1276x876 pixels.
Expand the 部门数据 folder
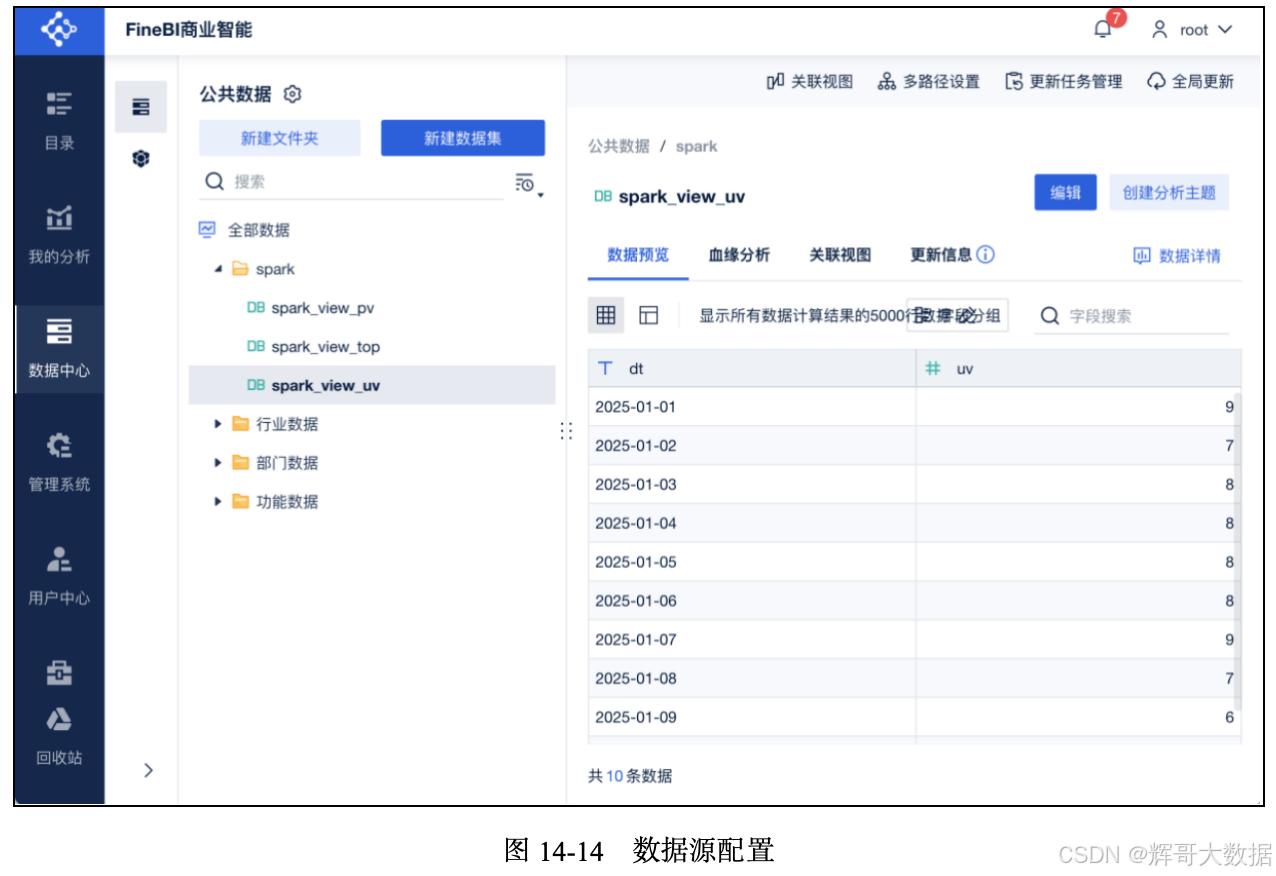click(x=218, y=462)
